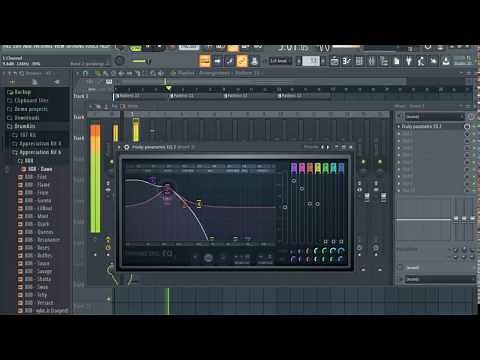Open the white pattern selector box
This screenshot has height=360, width=480.
[311, 61]
